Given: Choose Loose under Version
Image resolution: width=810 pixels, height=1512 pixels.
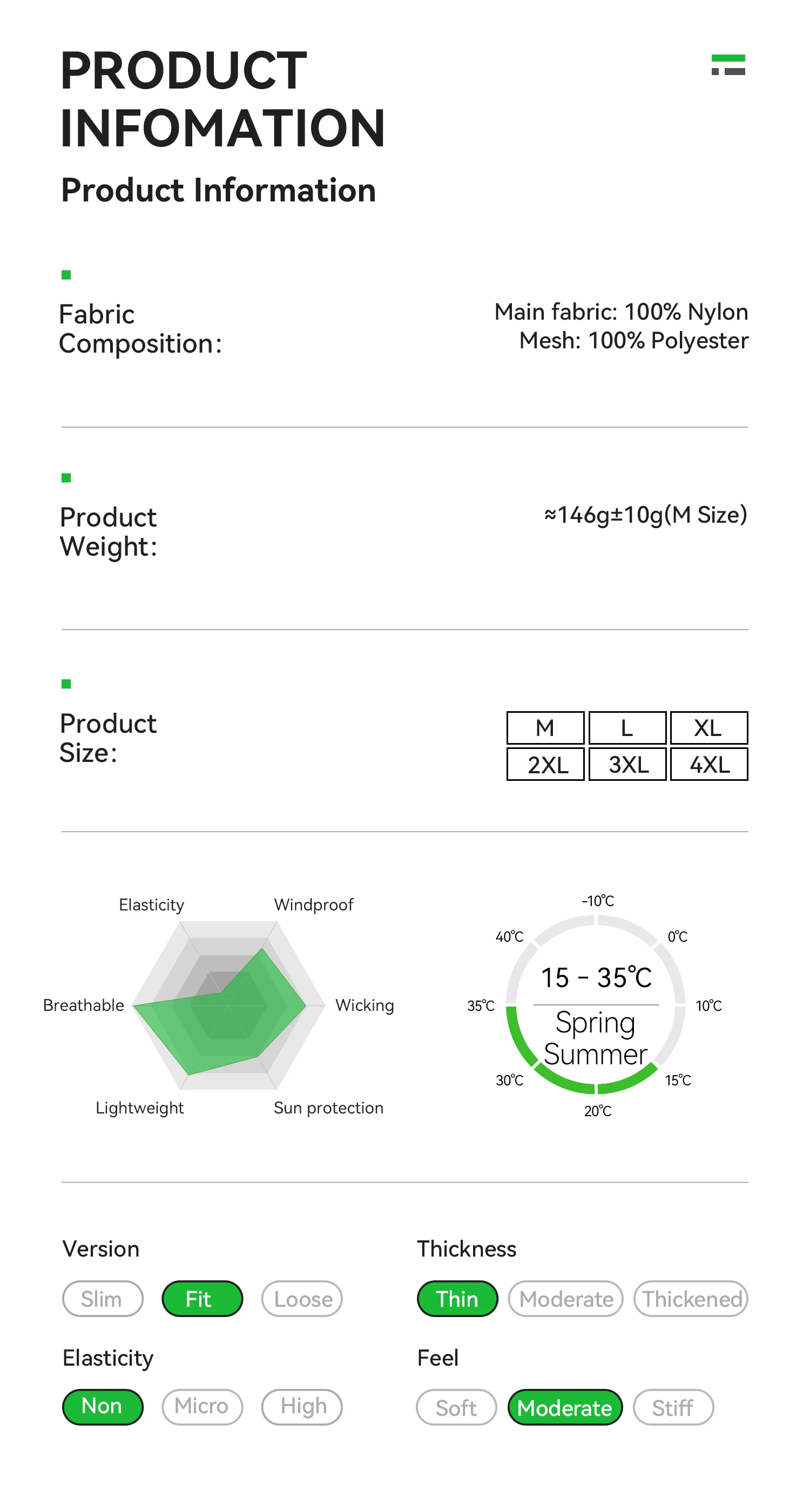Looking at the screenshot, I should 302,1299.
